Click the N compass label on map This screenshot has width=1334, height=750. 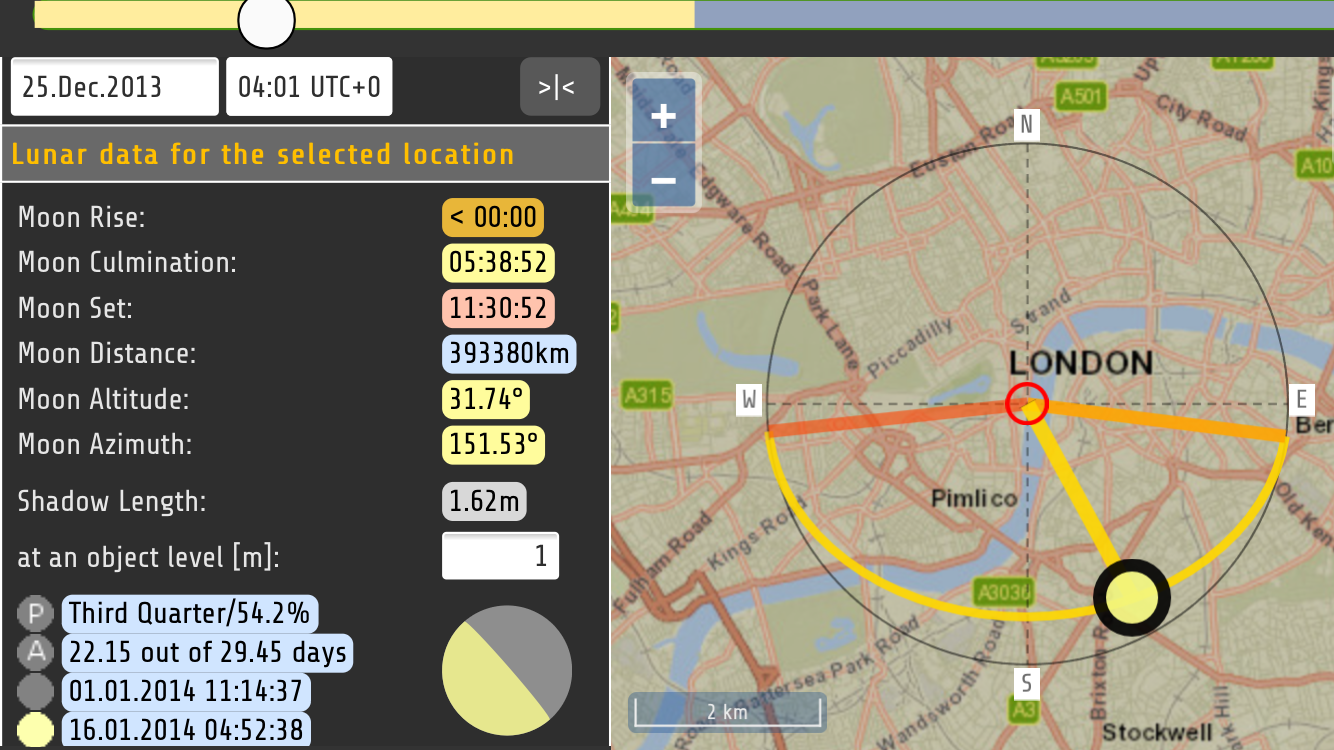coord(1026,124)
